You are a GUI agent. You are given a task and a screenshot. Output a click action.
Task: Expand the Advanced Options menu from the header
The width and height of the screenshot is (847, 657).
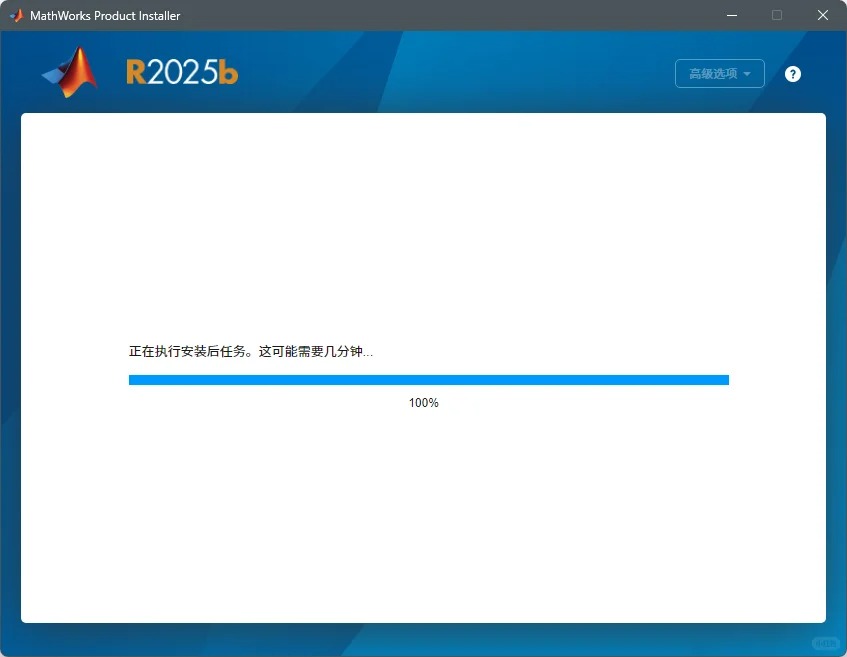[719, 73]
